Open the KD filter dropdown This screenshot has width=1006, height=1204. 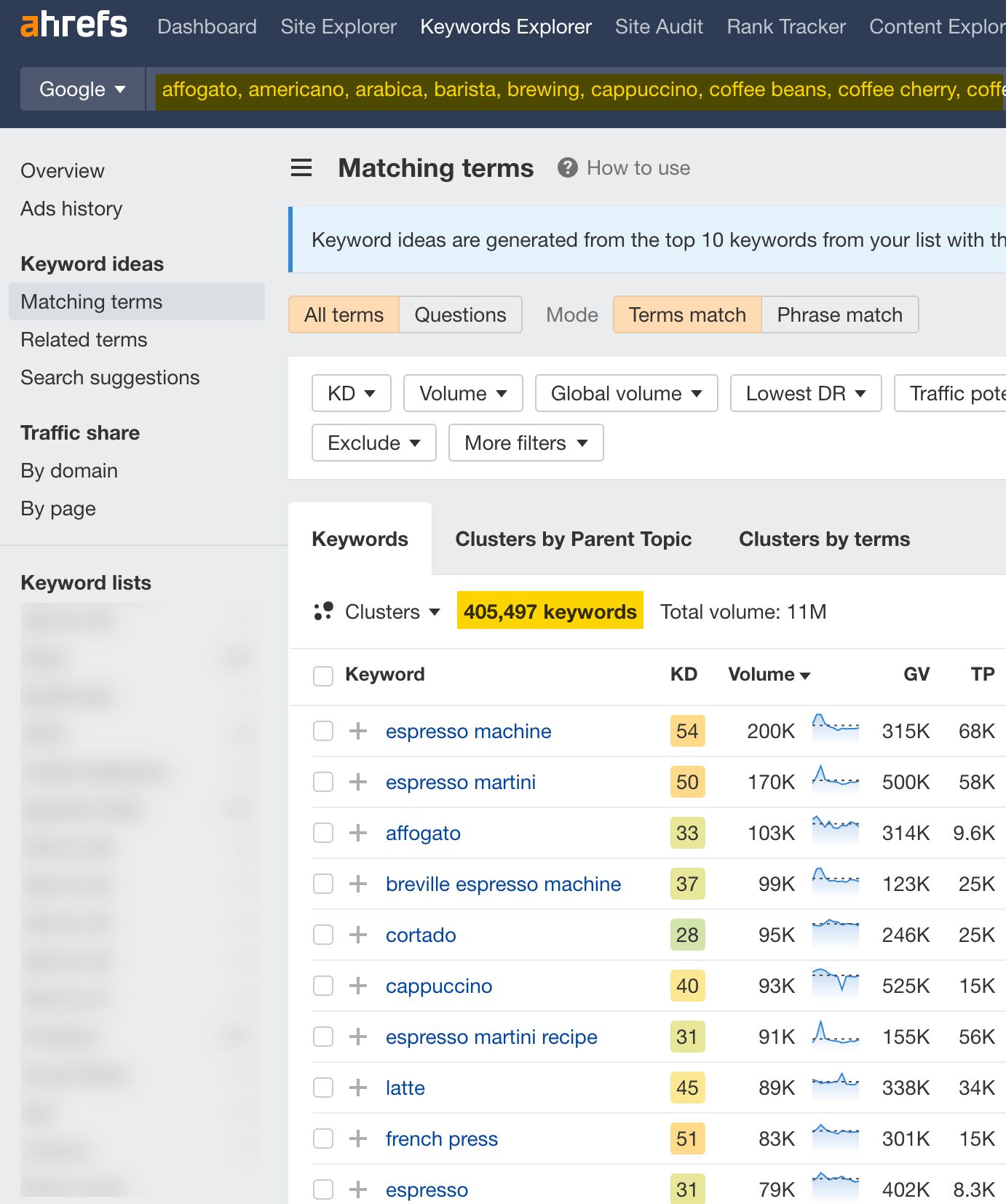click(352, 393)
